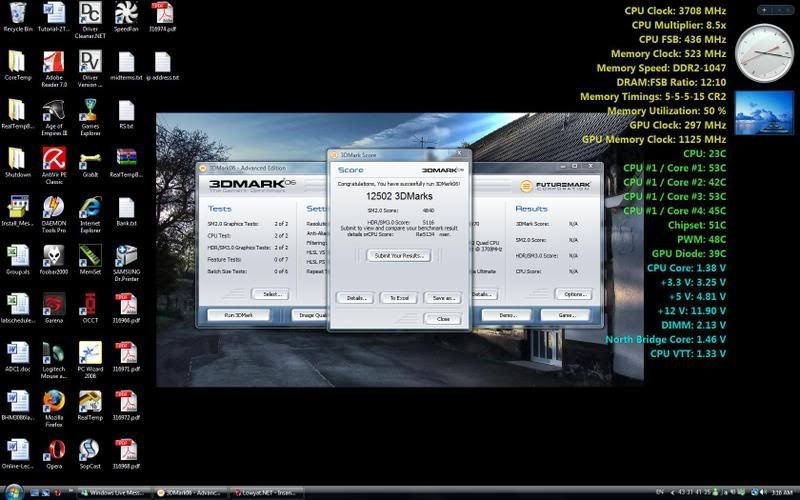Launch the foobar2000 shortcut
Image resolution: width=800 pixels, height=500 pixels.
[x=54, y=257]
